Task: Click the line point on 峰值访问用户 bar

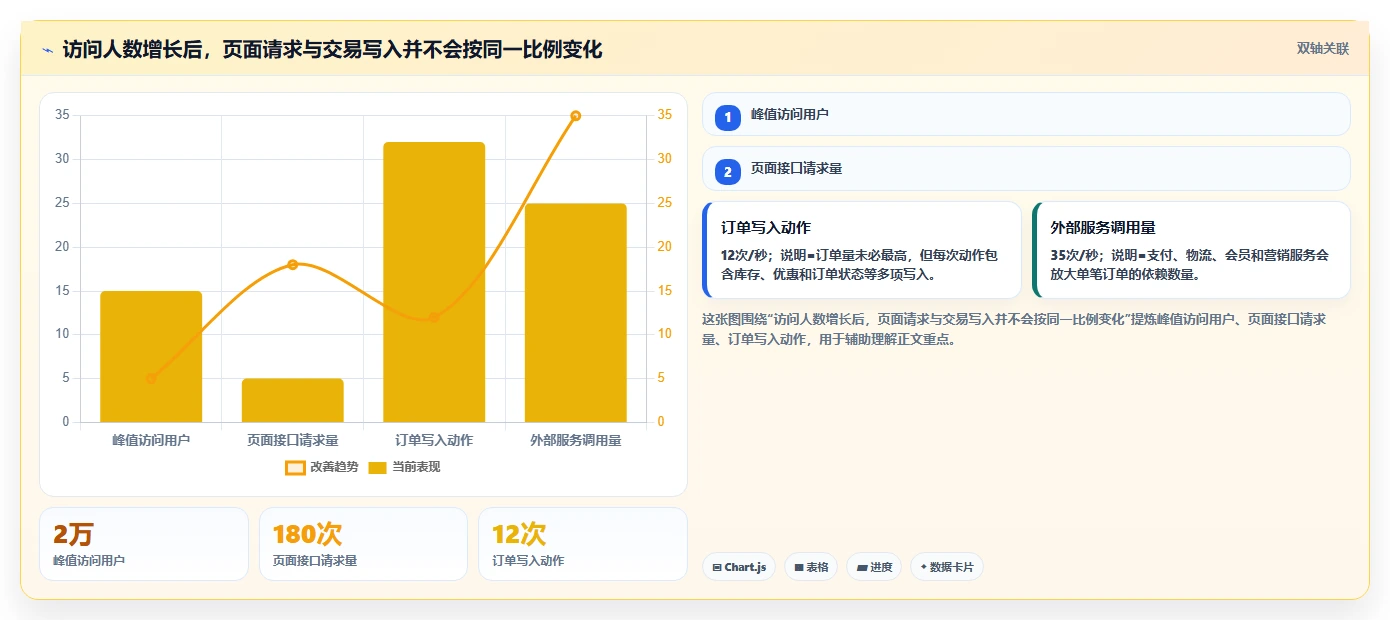Action: pyautogui.click(x=151, y=378)
